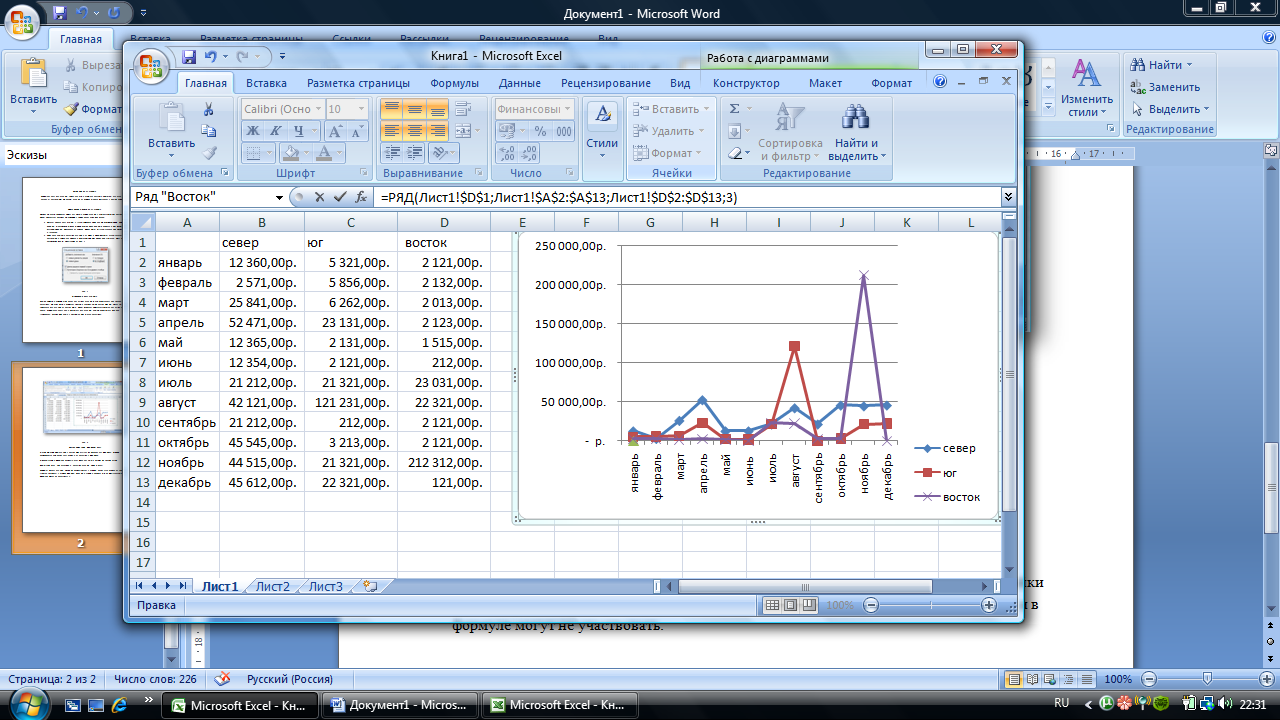
Task: Open font size 10 dropdown
Action: click(362, 109)
